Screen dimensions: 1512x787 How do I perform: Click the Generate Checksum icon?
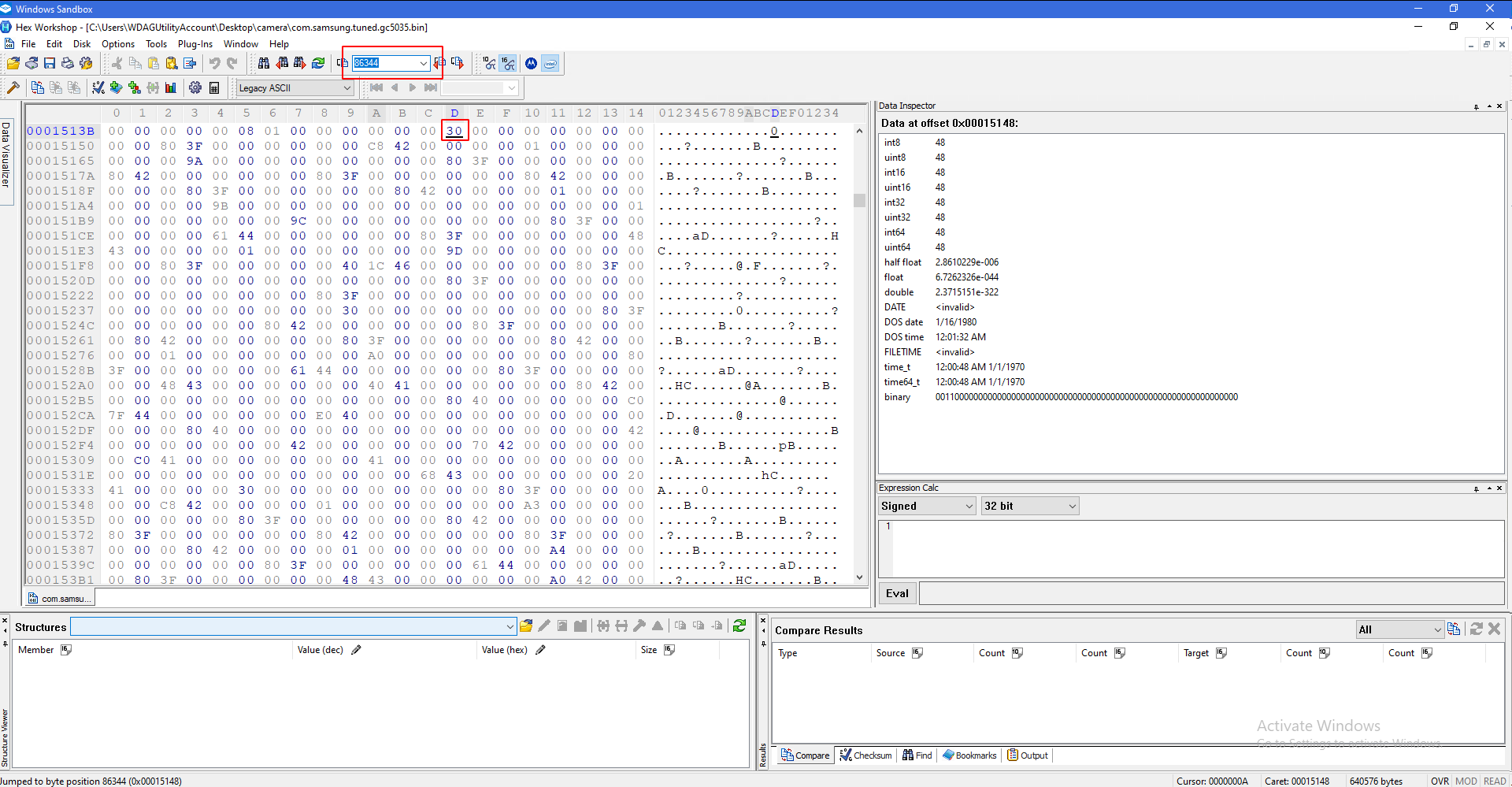tap(98, 87)
